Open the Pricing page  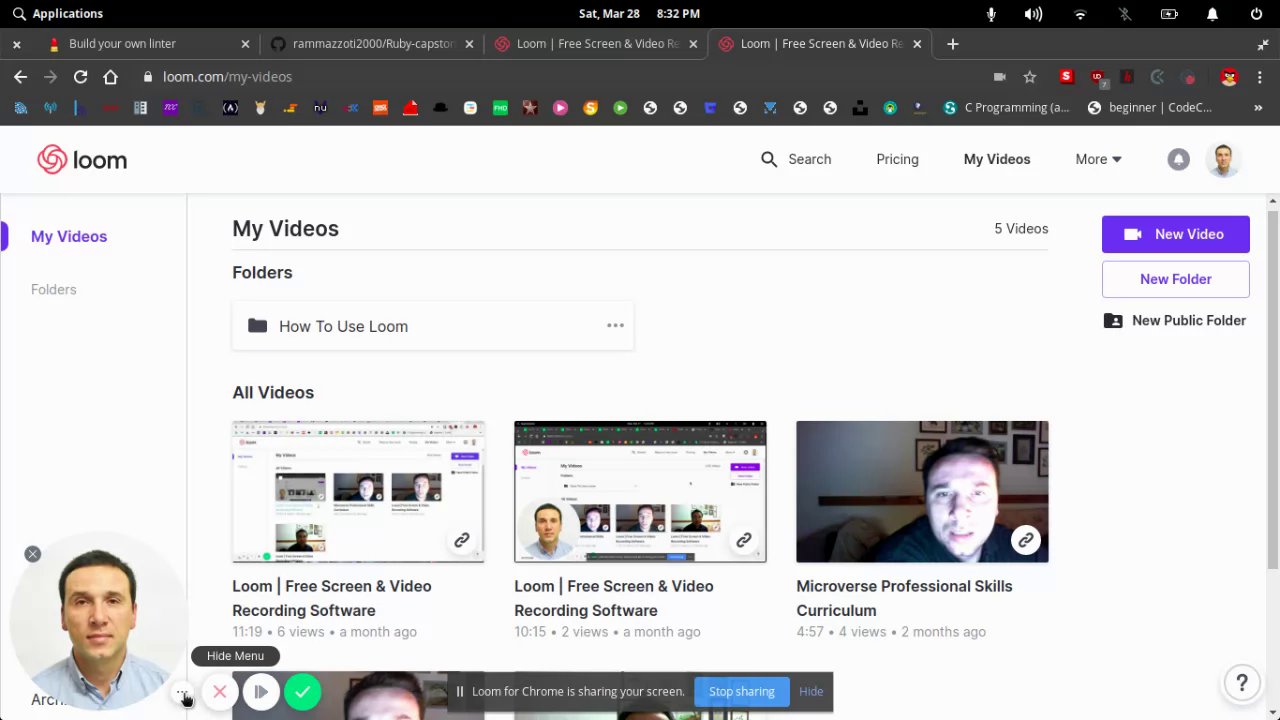click(x=897, y=159)
